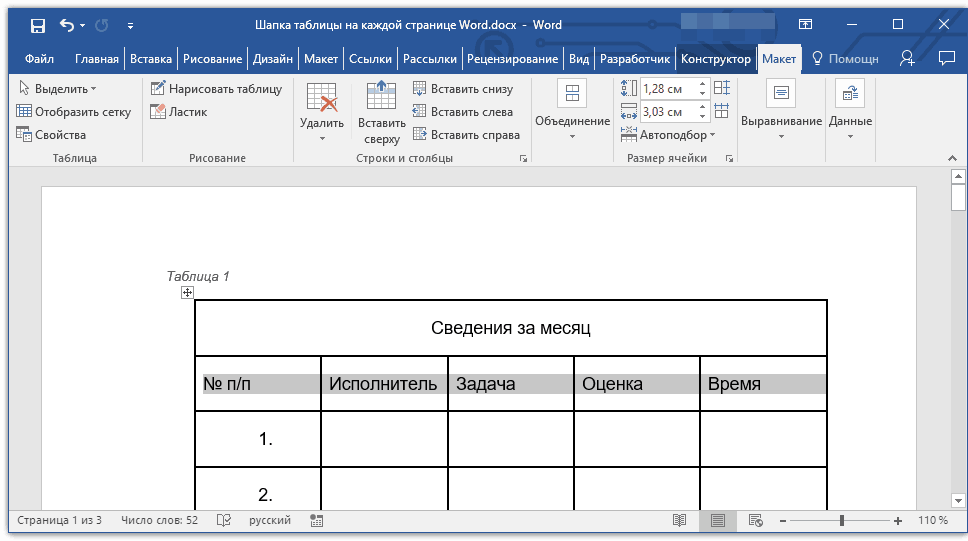The image size is (968, 541).
Task: Open table Properties (Свойства)
Action: [x=51, y=135]
